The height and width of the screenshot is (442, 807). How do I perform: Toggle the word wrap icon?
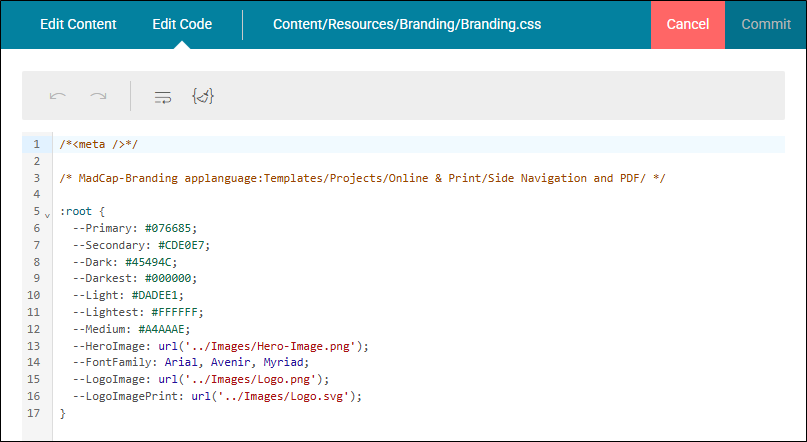163,96
